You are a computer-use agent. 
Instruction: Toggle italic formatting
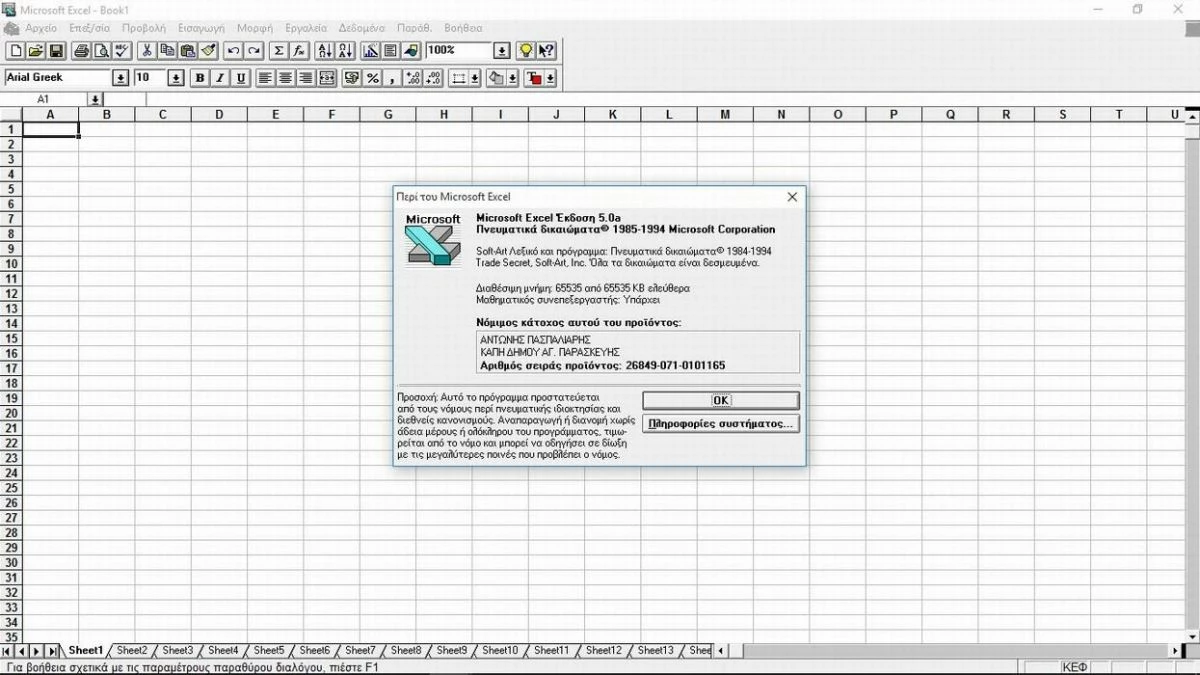click(x=219, y=77)
